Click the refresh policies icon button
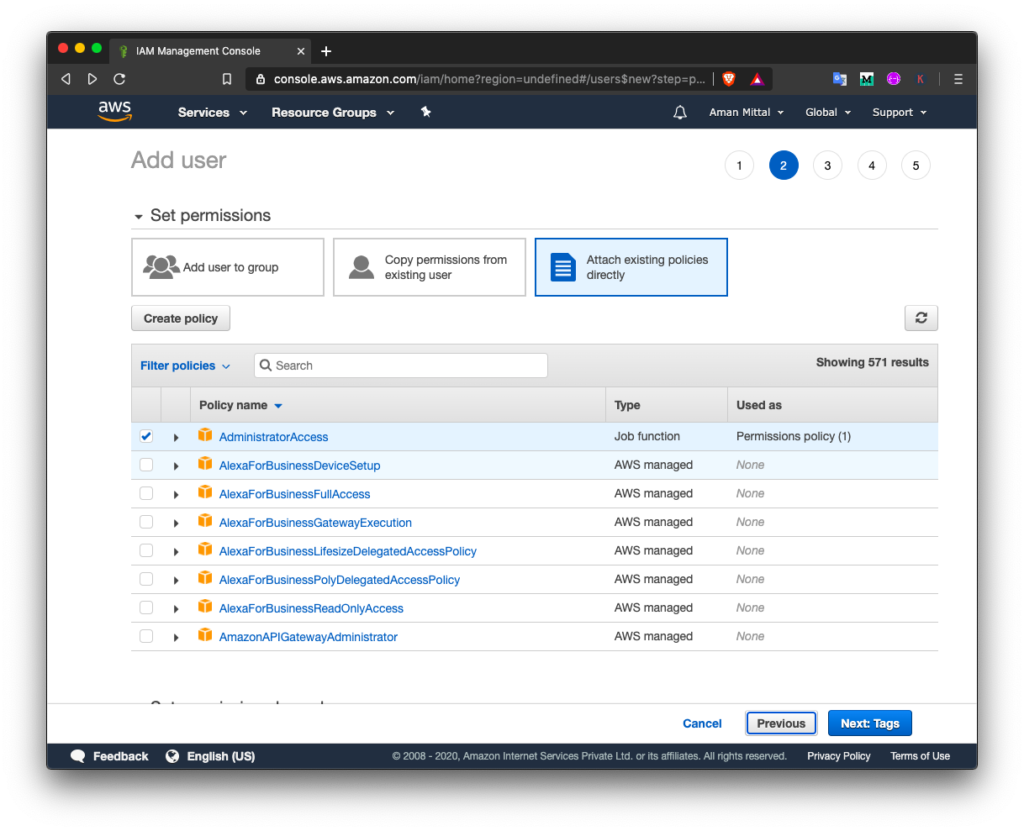Screen dimensions: 1024x831 [x=921, y=318]
